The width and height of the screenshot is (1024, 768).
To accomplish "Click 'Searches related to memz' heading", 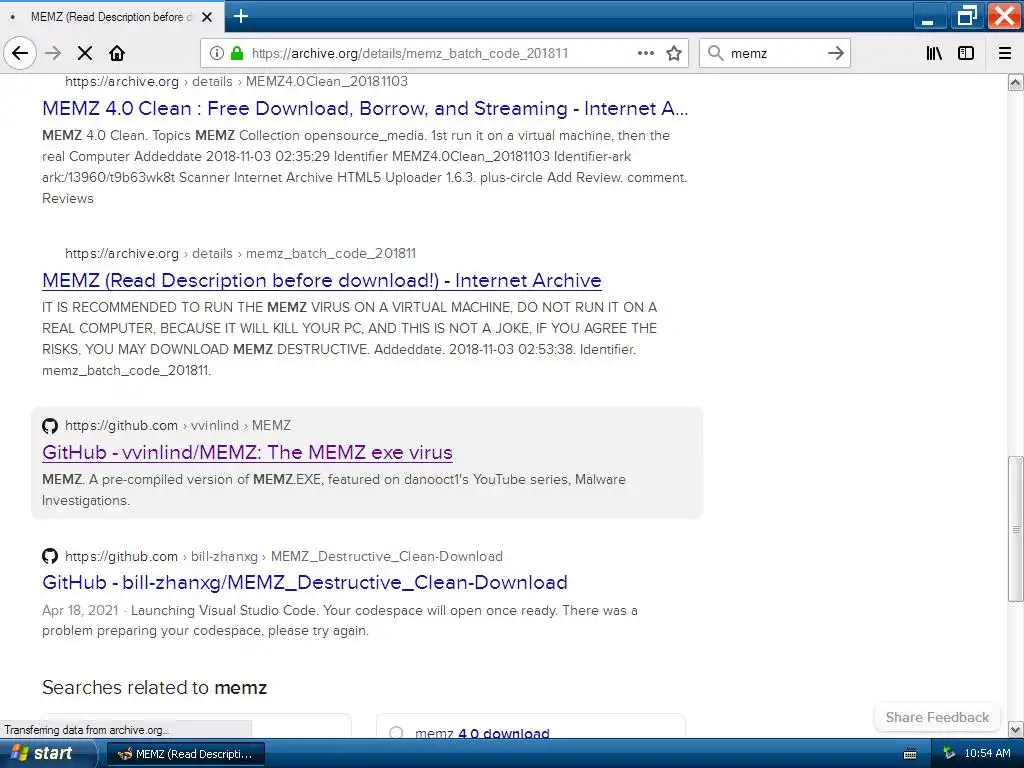I will pyautogui.click(x=154, y=687).
